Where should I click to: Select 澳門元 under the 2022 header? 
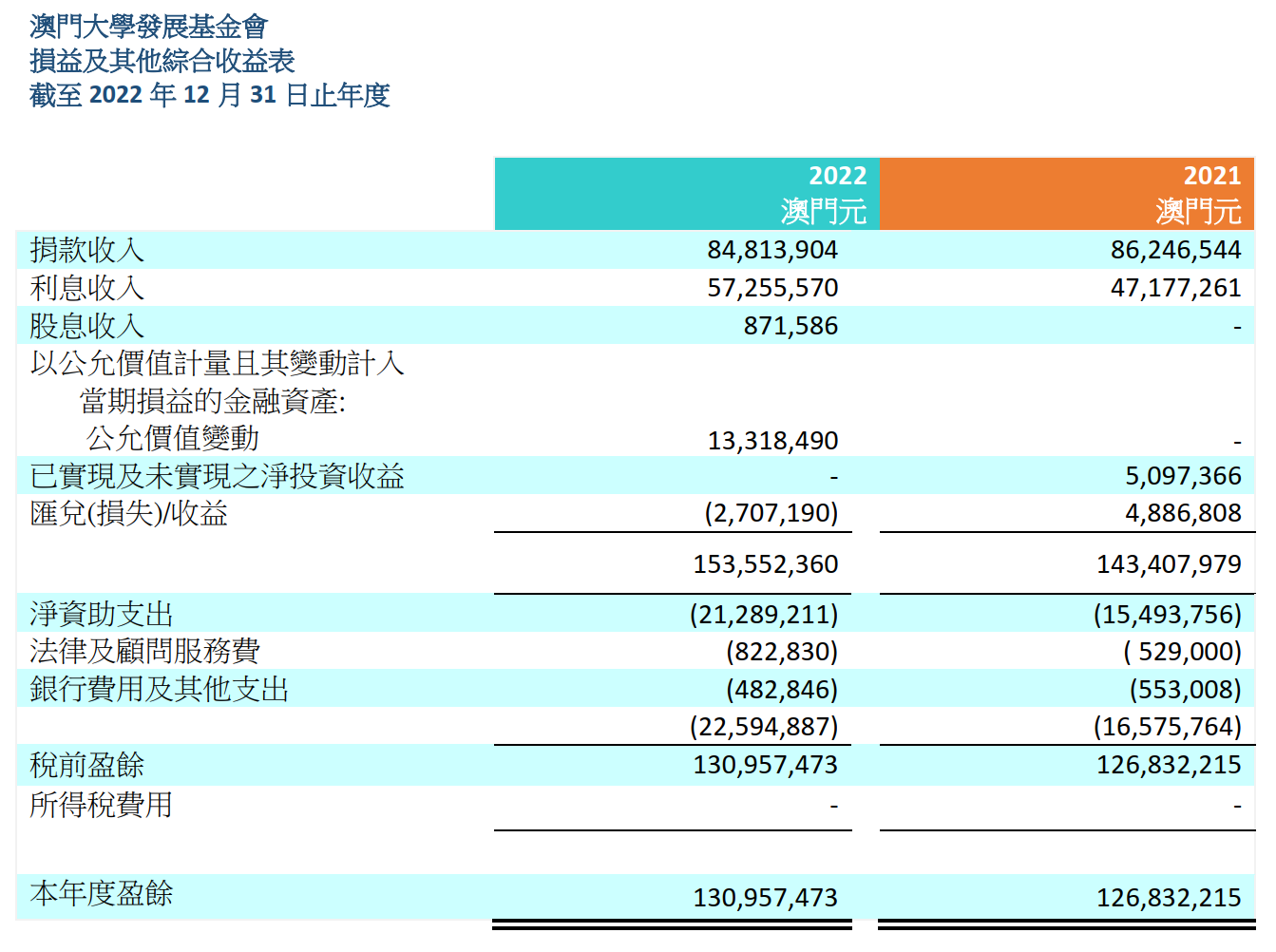click(x=824, y=211)
